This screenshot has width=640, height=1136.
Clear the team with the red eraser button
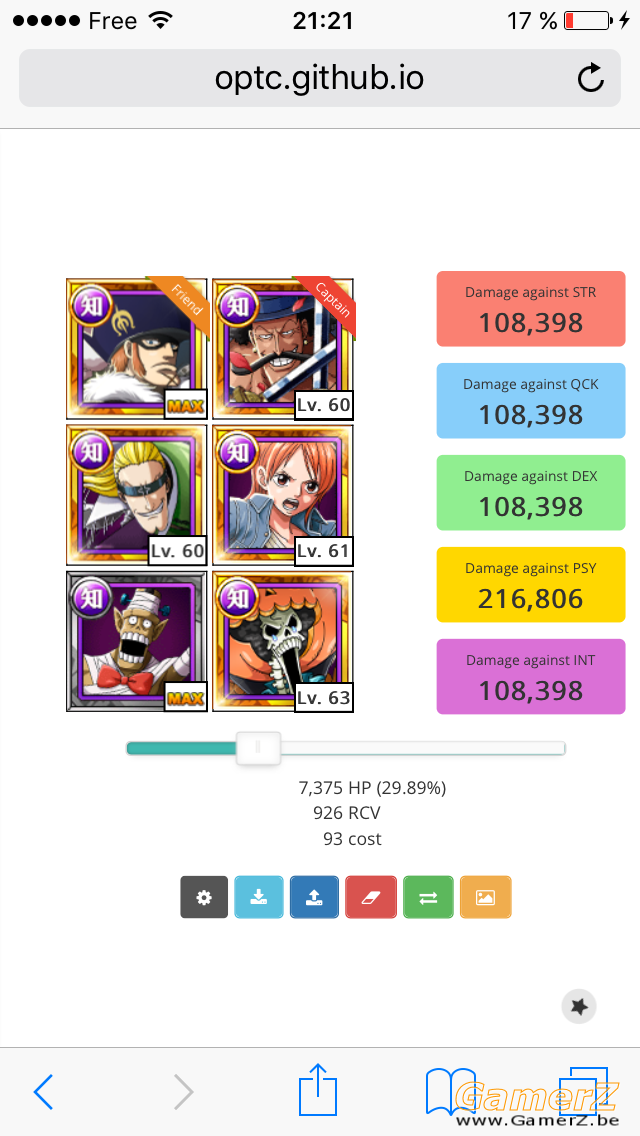pos(371,897)
